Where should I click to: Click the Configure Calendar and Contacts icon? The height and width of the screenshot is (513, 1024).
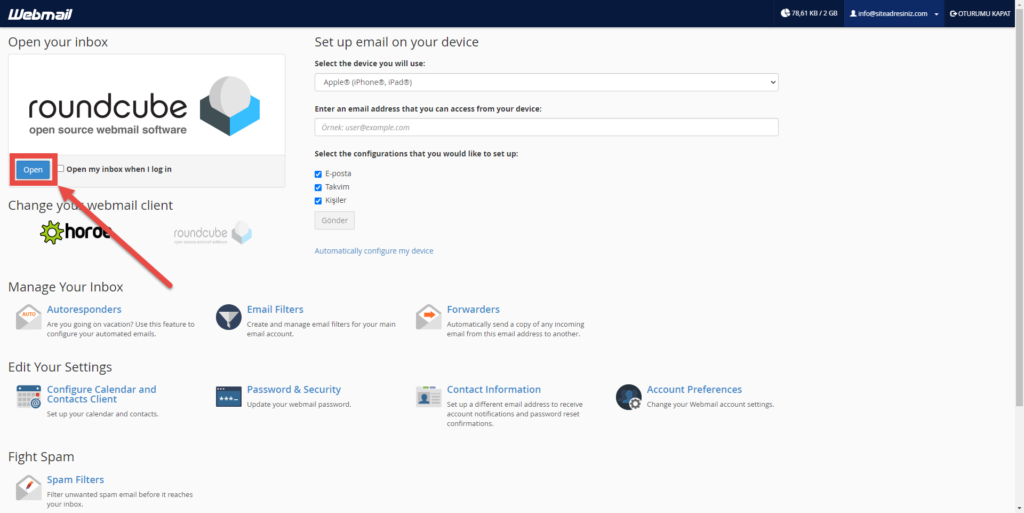click(x=29, y=397)
